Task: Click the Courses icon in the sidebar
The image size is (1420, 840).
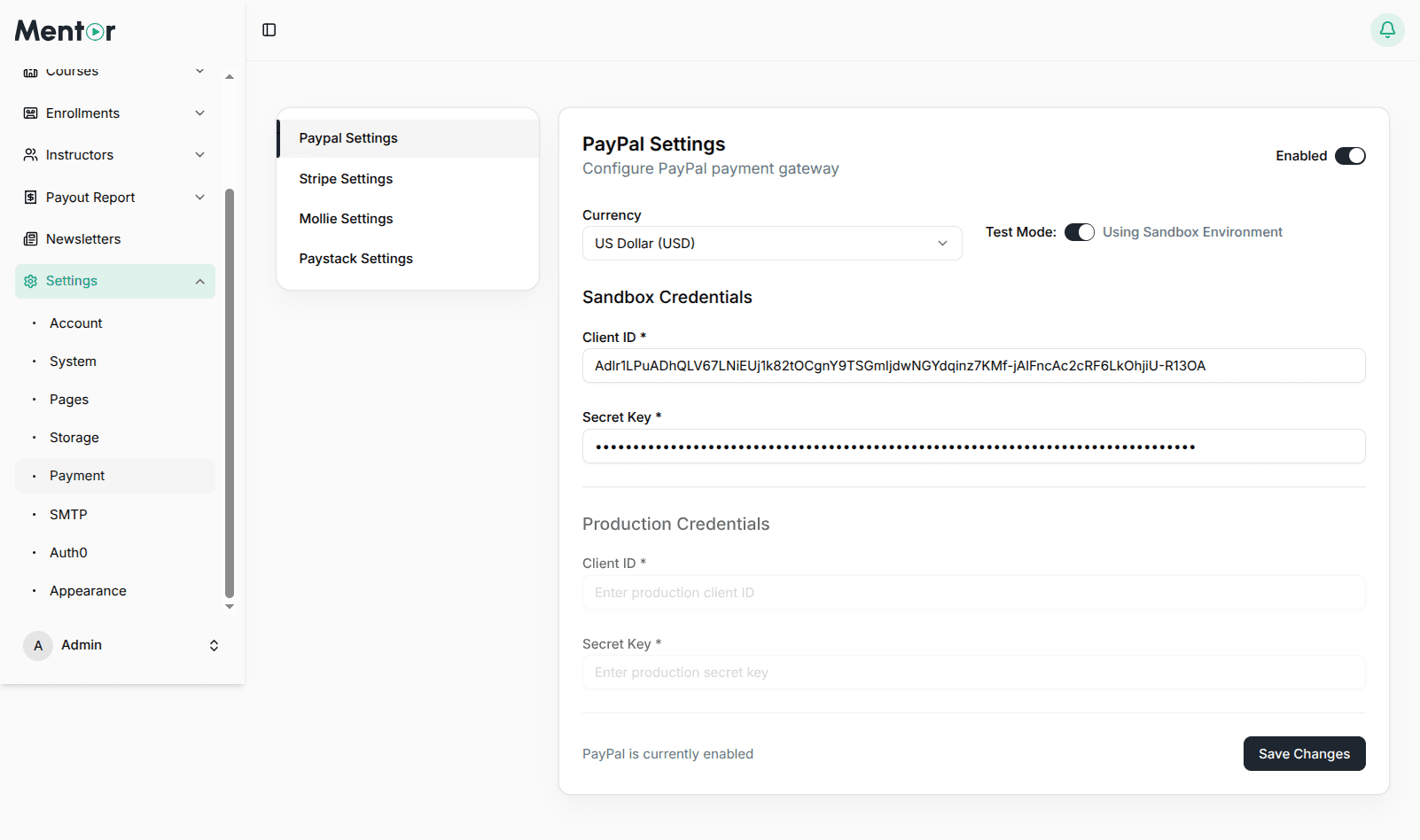Action: [x=30, y=71]
